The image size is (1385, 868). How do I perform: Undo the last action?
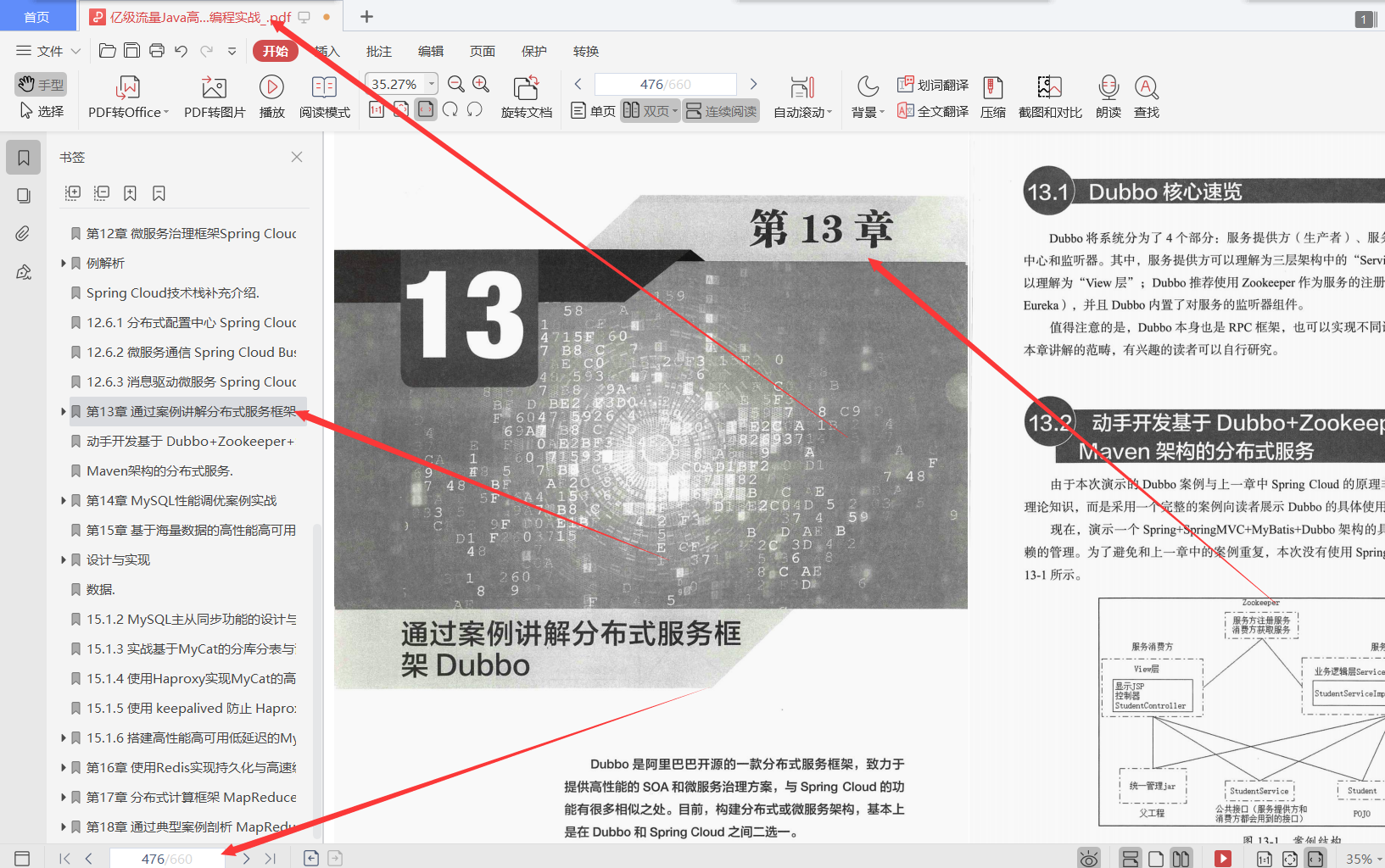[x=181, y=51]
